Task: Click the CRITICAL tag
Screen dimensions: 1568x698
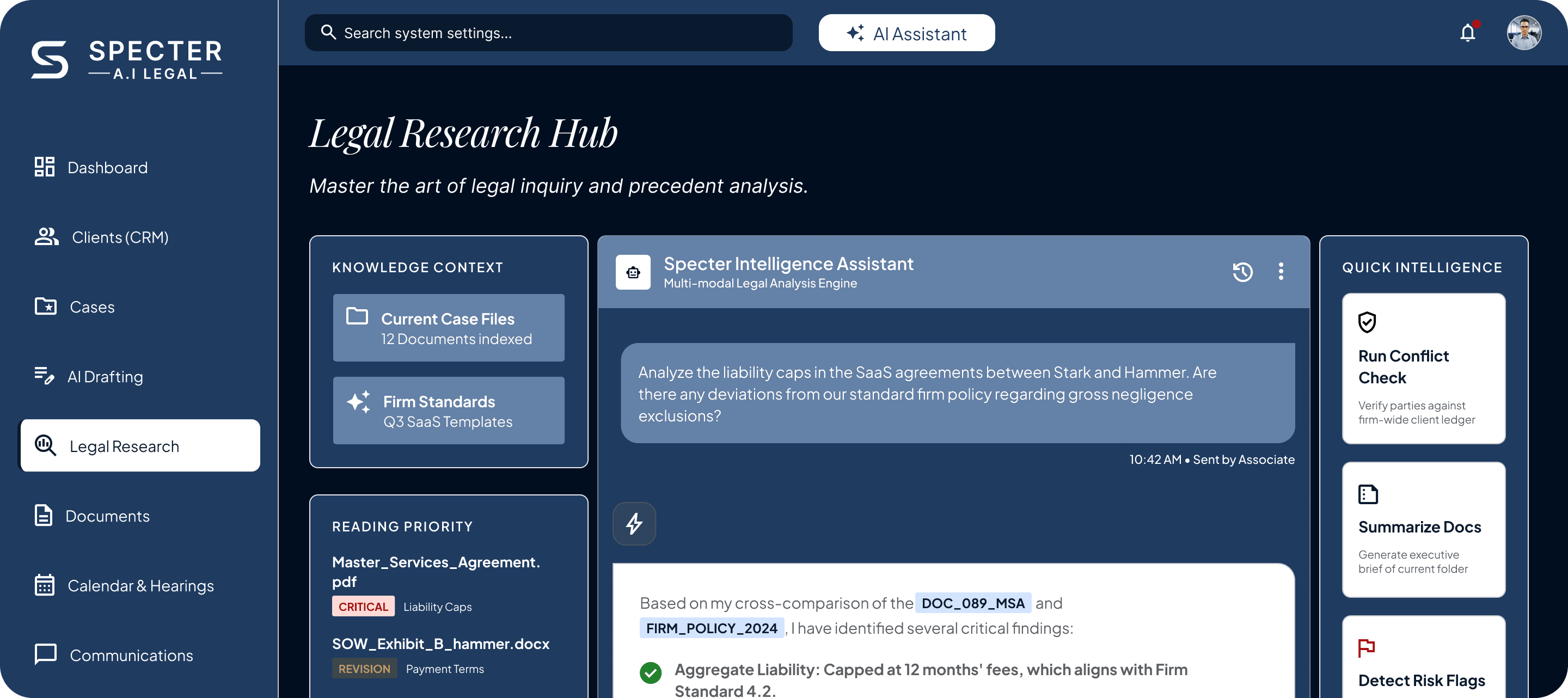Action: click(363, 607)
